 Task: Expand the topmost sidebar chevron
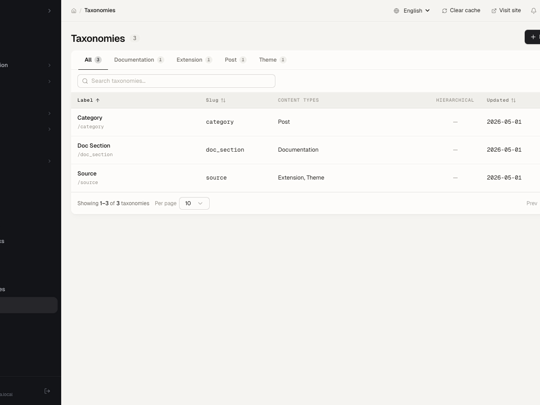click(49, 11)
